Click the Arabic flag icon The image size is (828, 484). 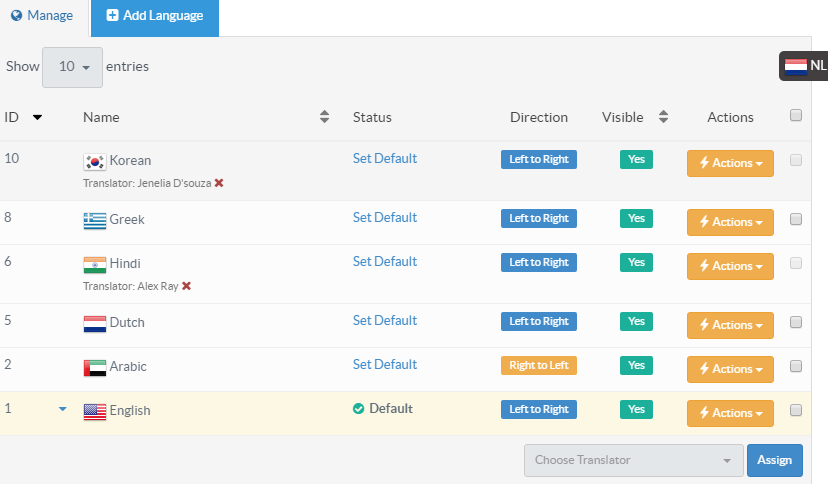pos(95,367)
